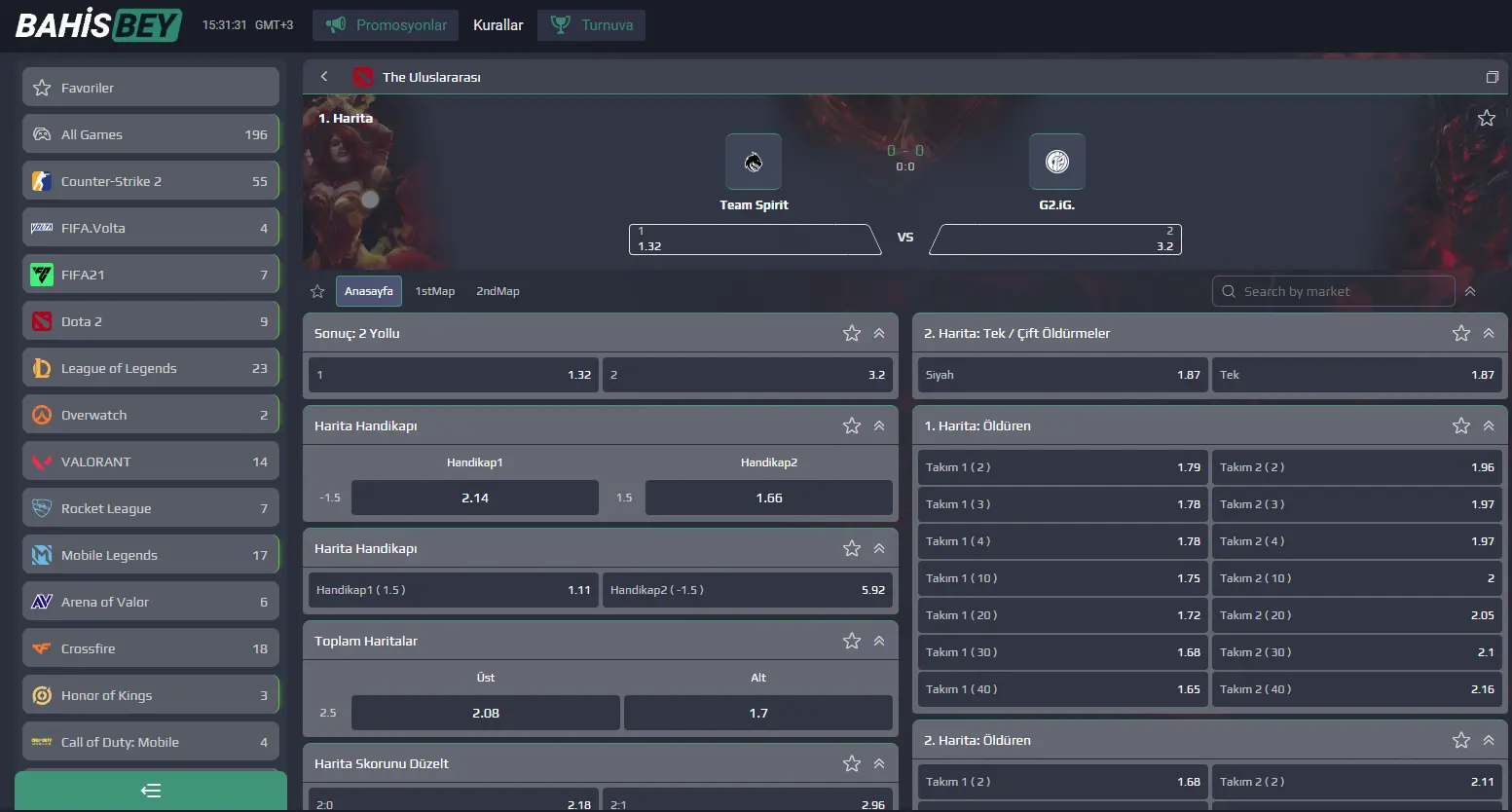Select Handikap1 ( 1.5 ) odds 1.11

pyautogui.click(x=454, y=590)
